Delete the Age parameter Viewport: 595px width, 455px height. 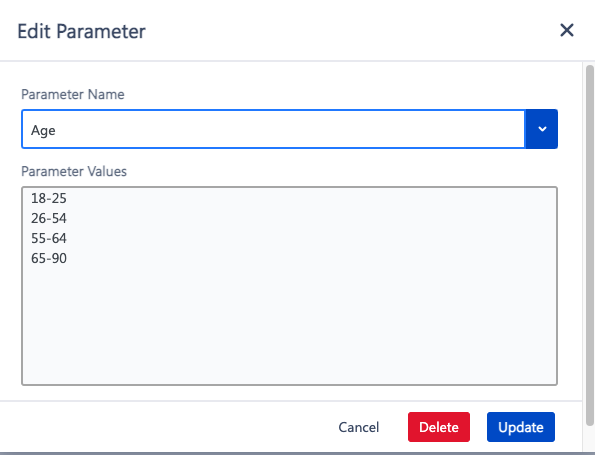pyautogui.click(x=439, y=427)
